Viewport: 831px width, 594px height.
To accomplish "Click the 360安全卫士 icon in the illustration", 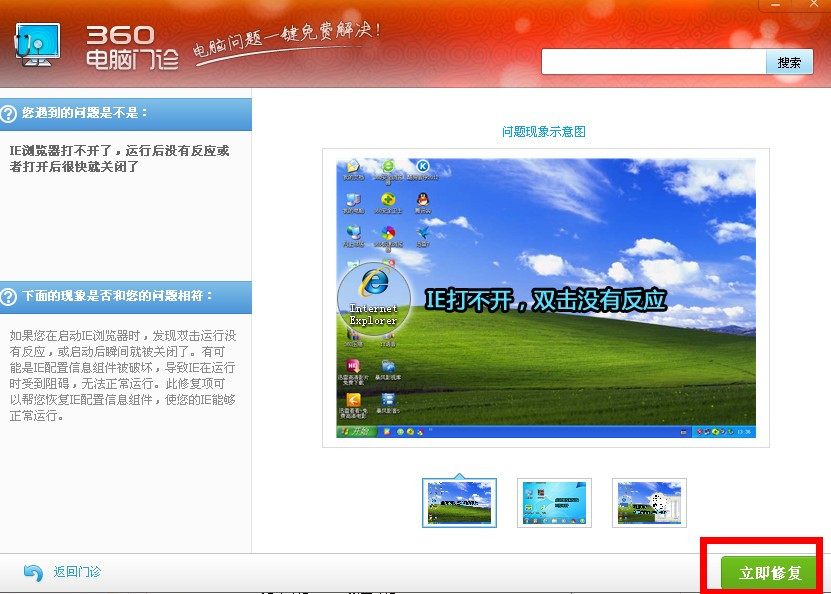I will (387, 201).
